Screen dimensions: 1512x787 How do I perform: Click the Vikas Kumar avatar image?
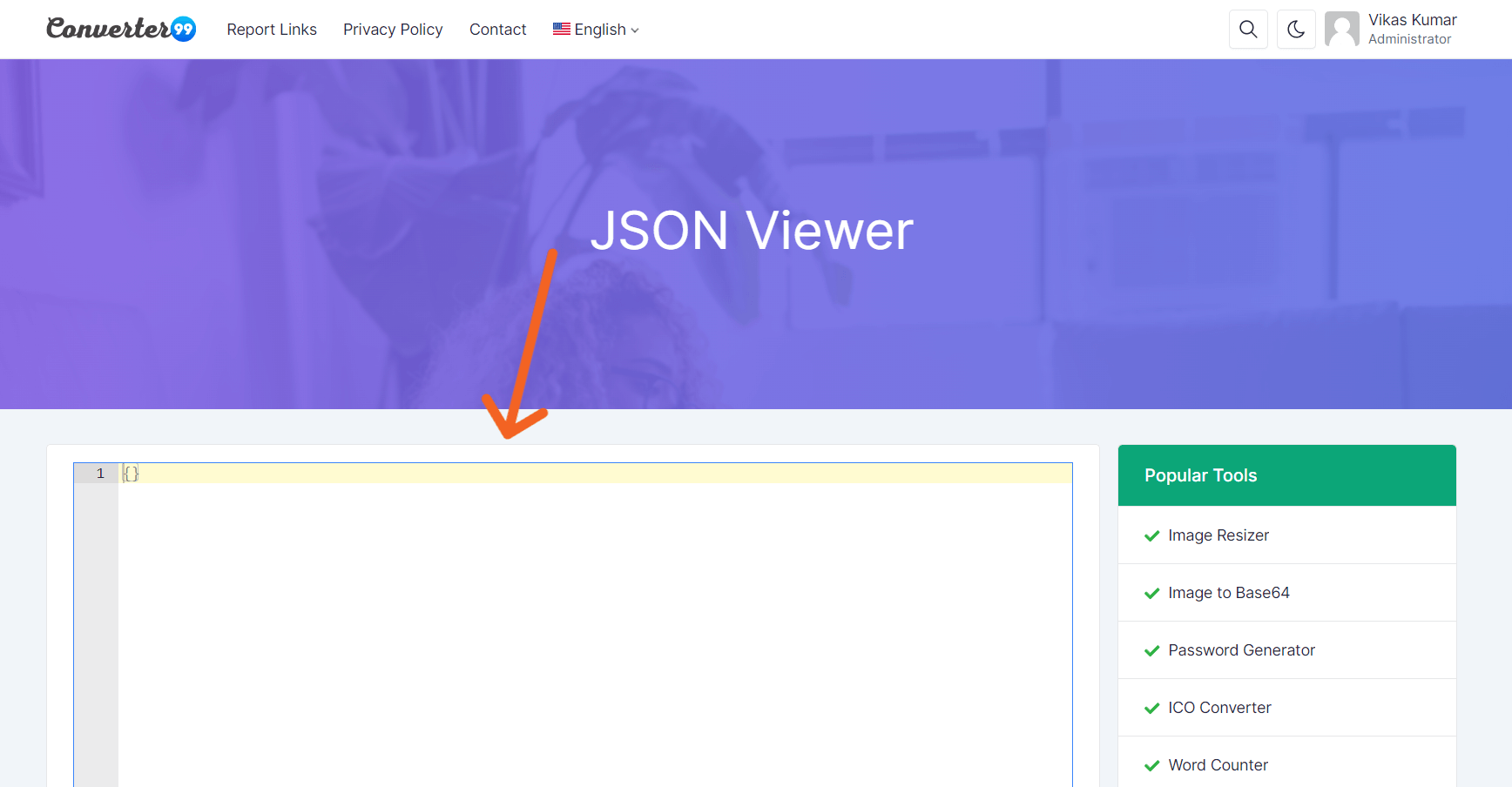tap(1341, 29)
